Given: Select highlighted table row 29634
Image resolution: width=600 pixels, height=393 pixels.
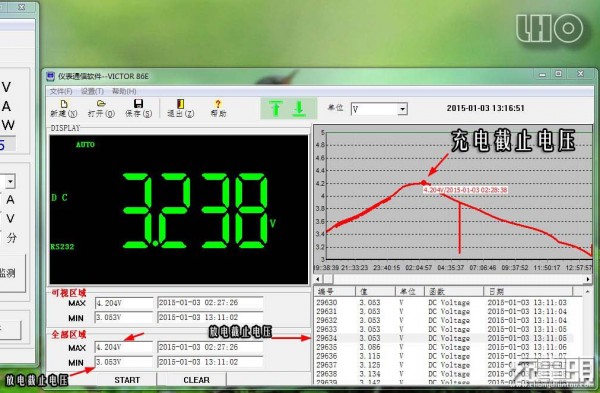Looking at the screenshot, I should 444,338.
